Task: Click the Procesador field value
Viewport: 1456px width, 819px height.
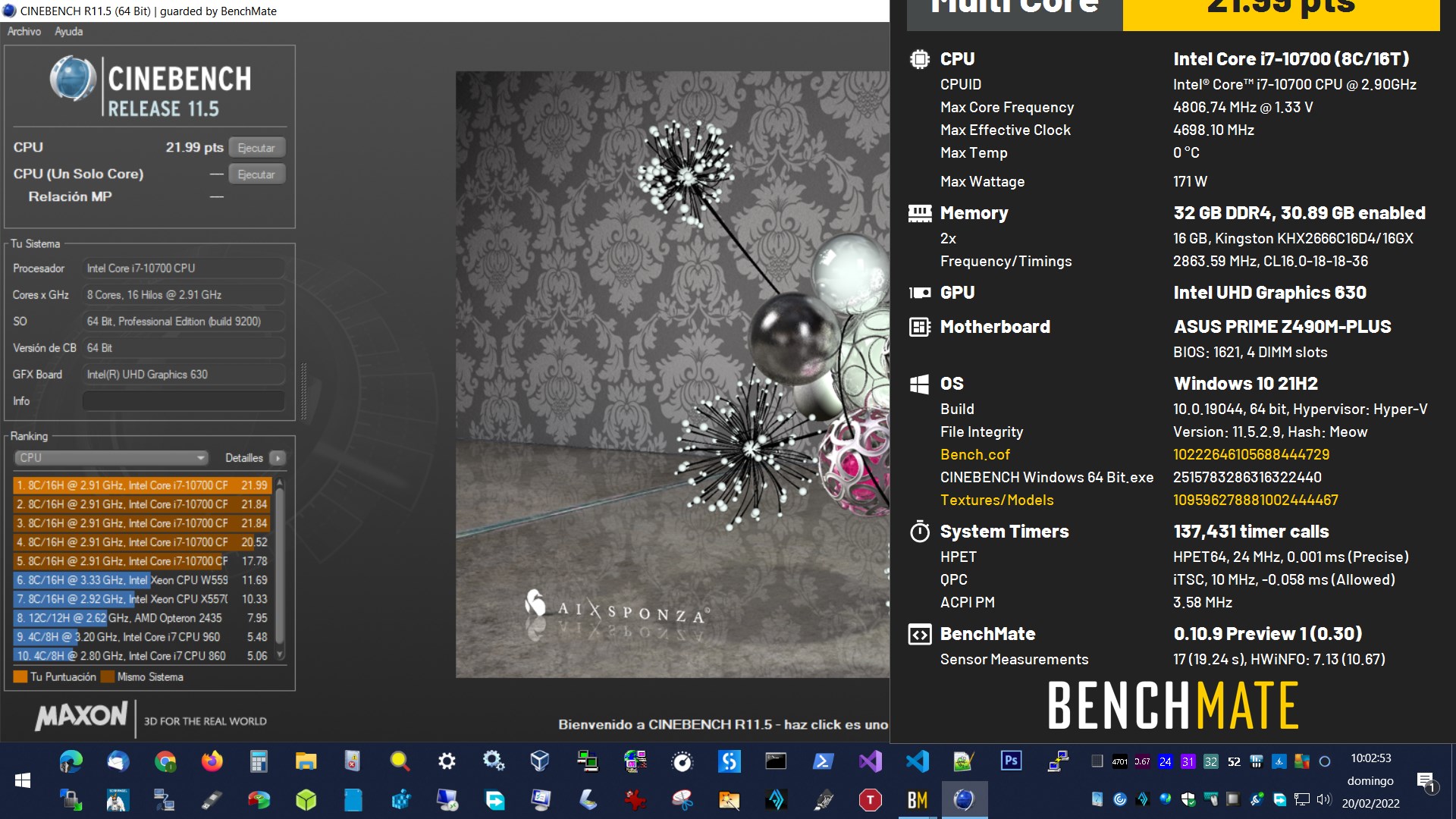Action: pos(184,268)
